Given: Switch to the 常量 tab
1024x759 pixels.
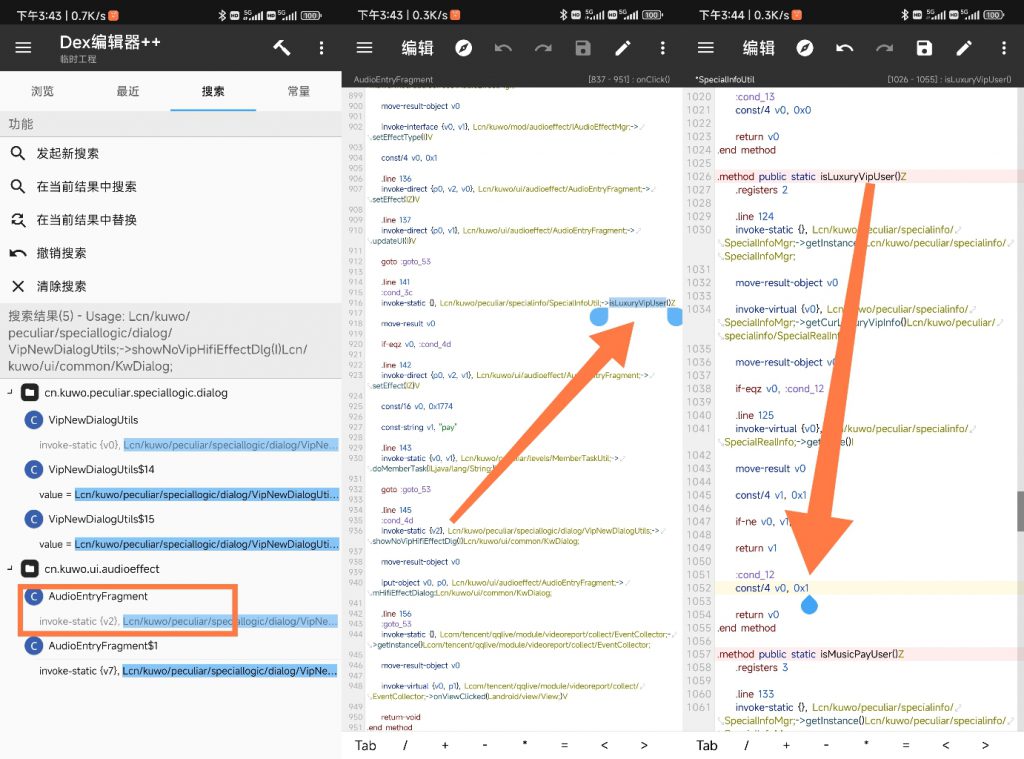Looking at the screenshot, I should (x=298, y=91).
